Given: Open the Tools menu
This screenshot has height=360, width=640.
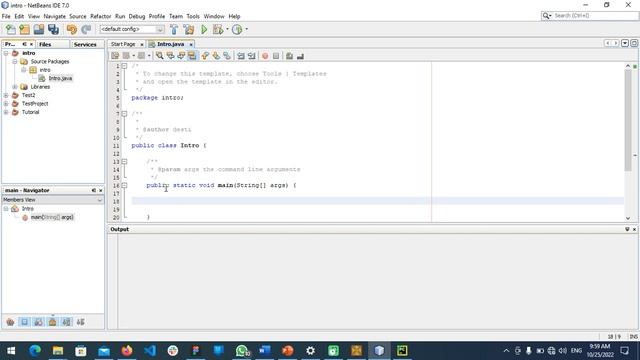Looking at the screenshot, I should click(193, 16).
